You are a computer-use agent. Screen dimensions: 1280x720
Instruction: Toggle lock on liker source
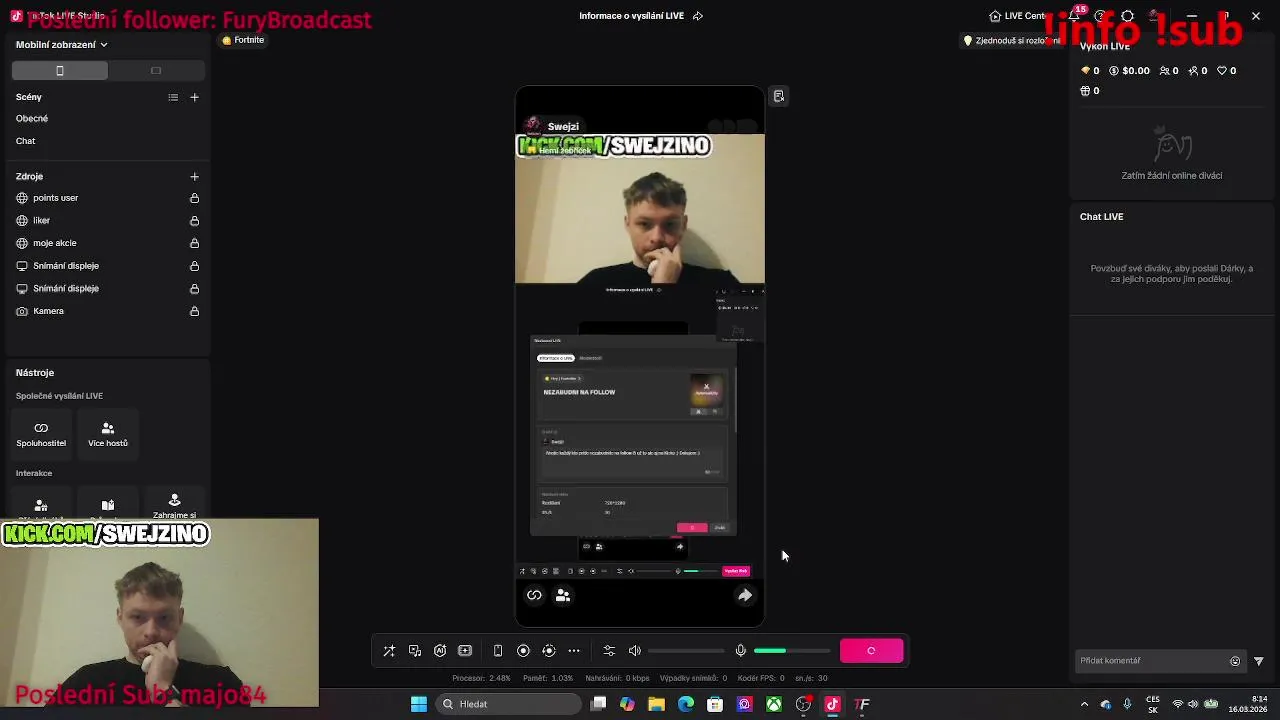[x=194, y=221]
